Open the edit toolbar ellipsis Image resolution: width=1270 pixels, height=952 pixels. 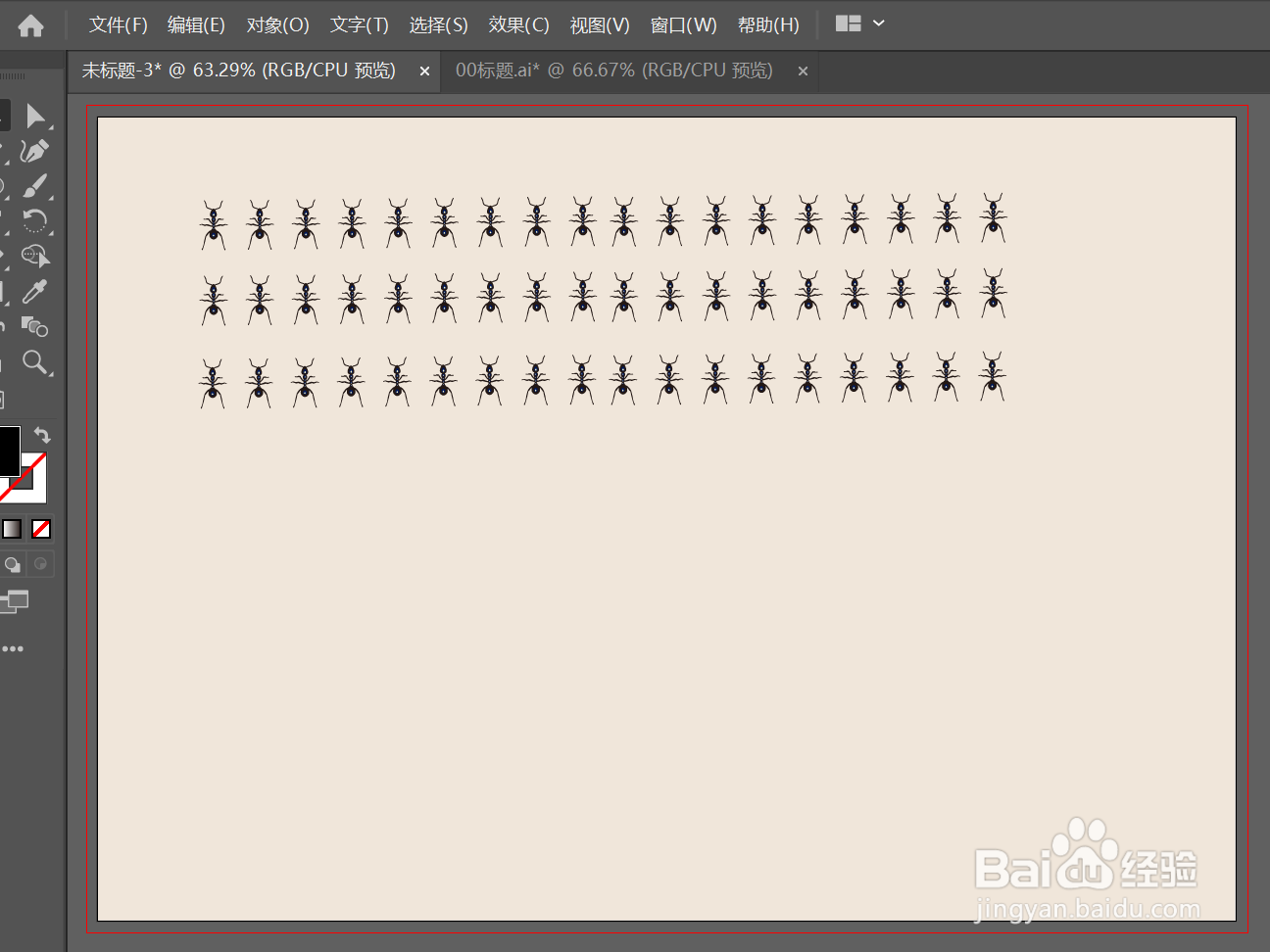pos(12,648)
